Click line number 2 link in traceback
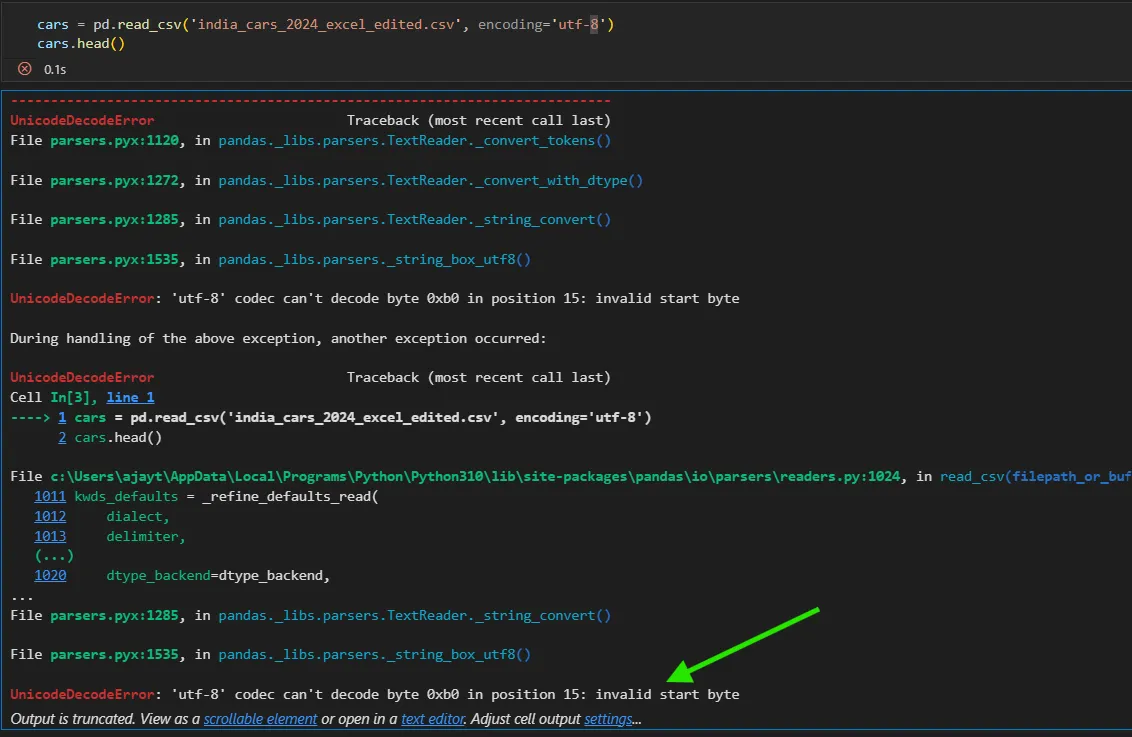The image size is (1132, 737). pyautogui.click(x=62, y=437)
